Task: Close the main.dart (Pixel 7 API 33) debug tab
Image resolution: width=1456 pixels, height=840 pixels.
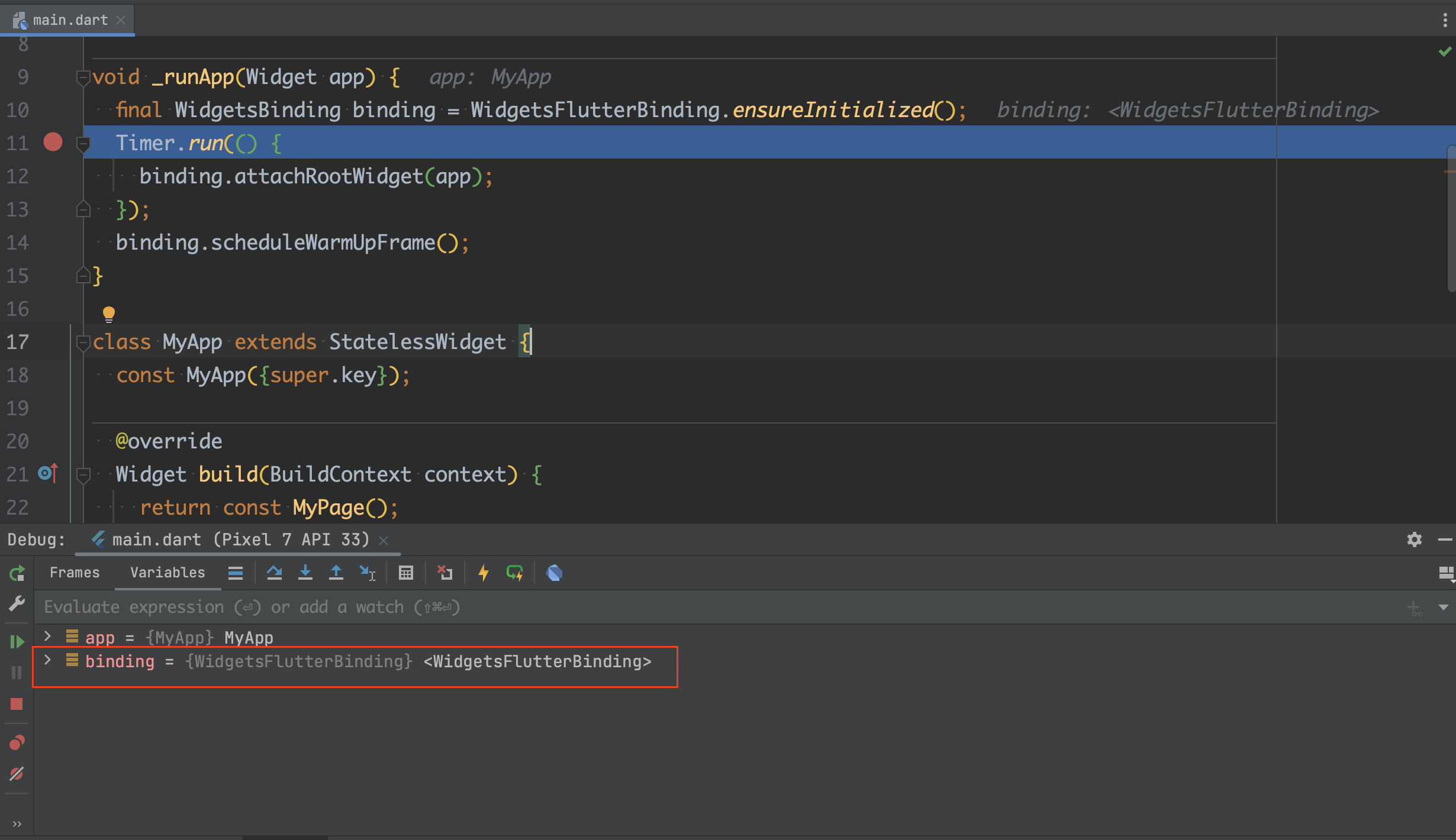Action: [384, 540]
